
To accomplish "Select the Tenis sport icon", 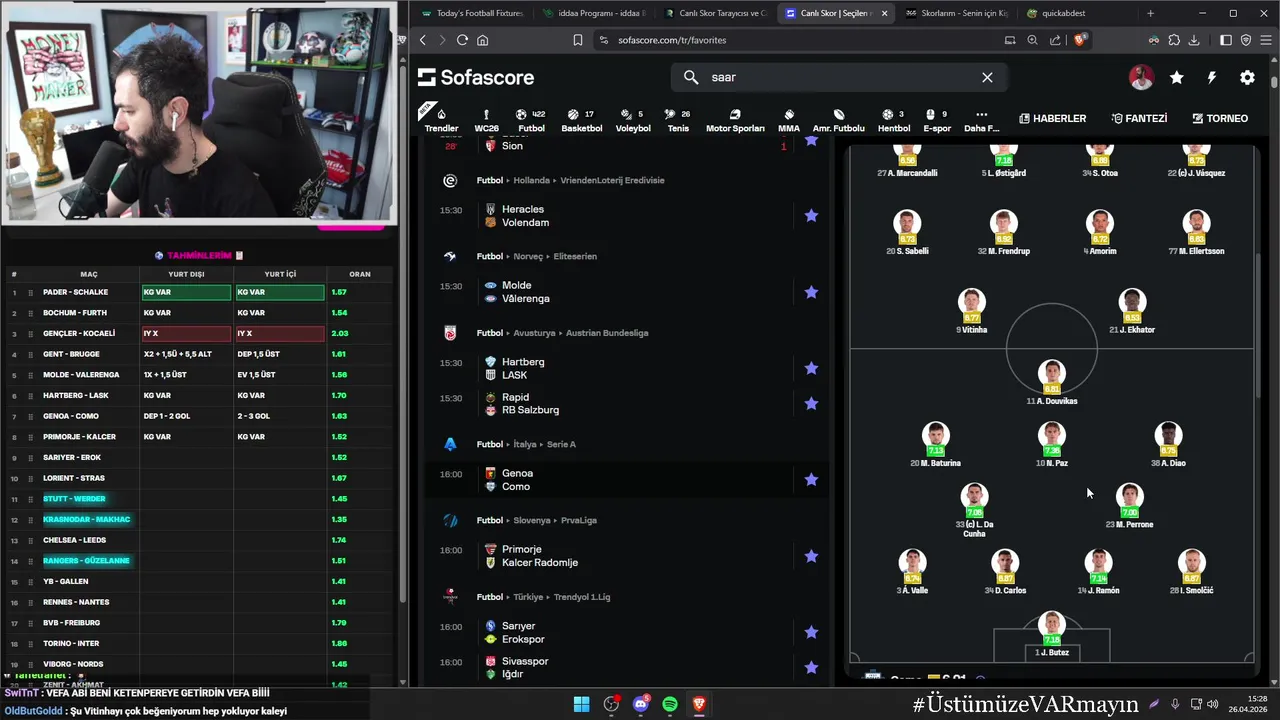I will point(678,120).
